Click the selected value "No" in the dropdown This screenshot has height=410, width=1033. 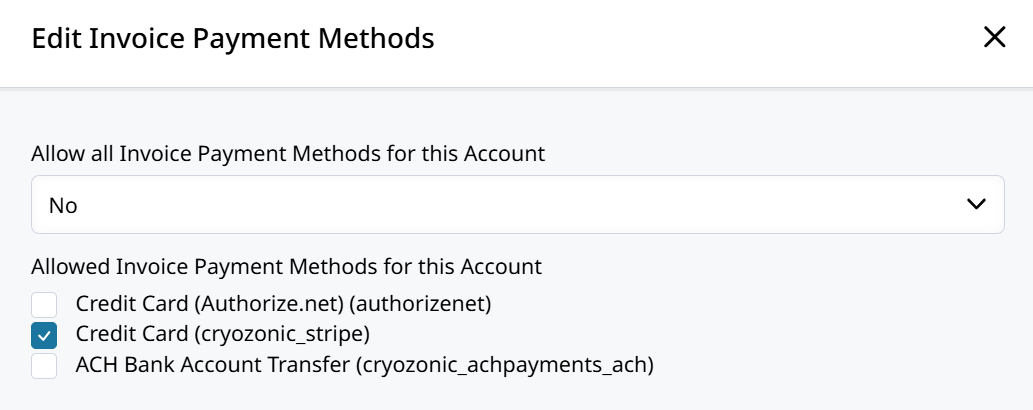[x=63, y=206]
